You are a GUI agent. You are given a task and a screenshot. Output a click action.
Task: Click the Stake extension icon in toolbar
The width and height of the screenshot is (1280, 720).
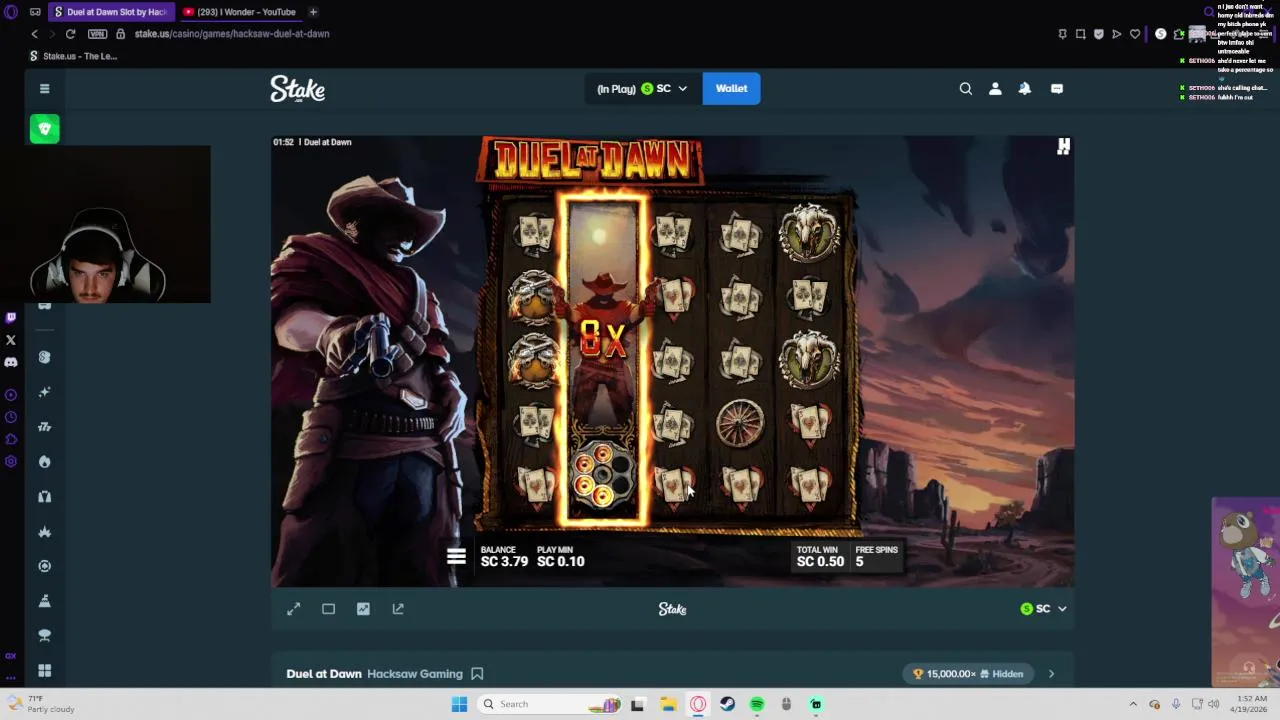click(x=1160, y=34)
